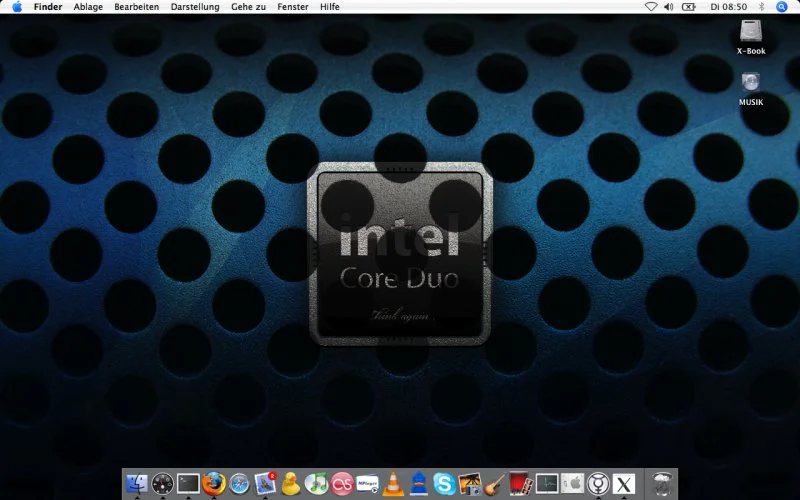Open VLC traffic cone icon
Screen dimensions: 800x500
[x=393, y=484]
